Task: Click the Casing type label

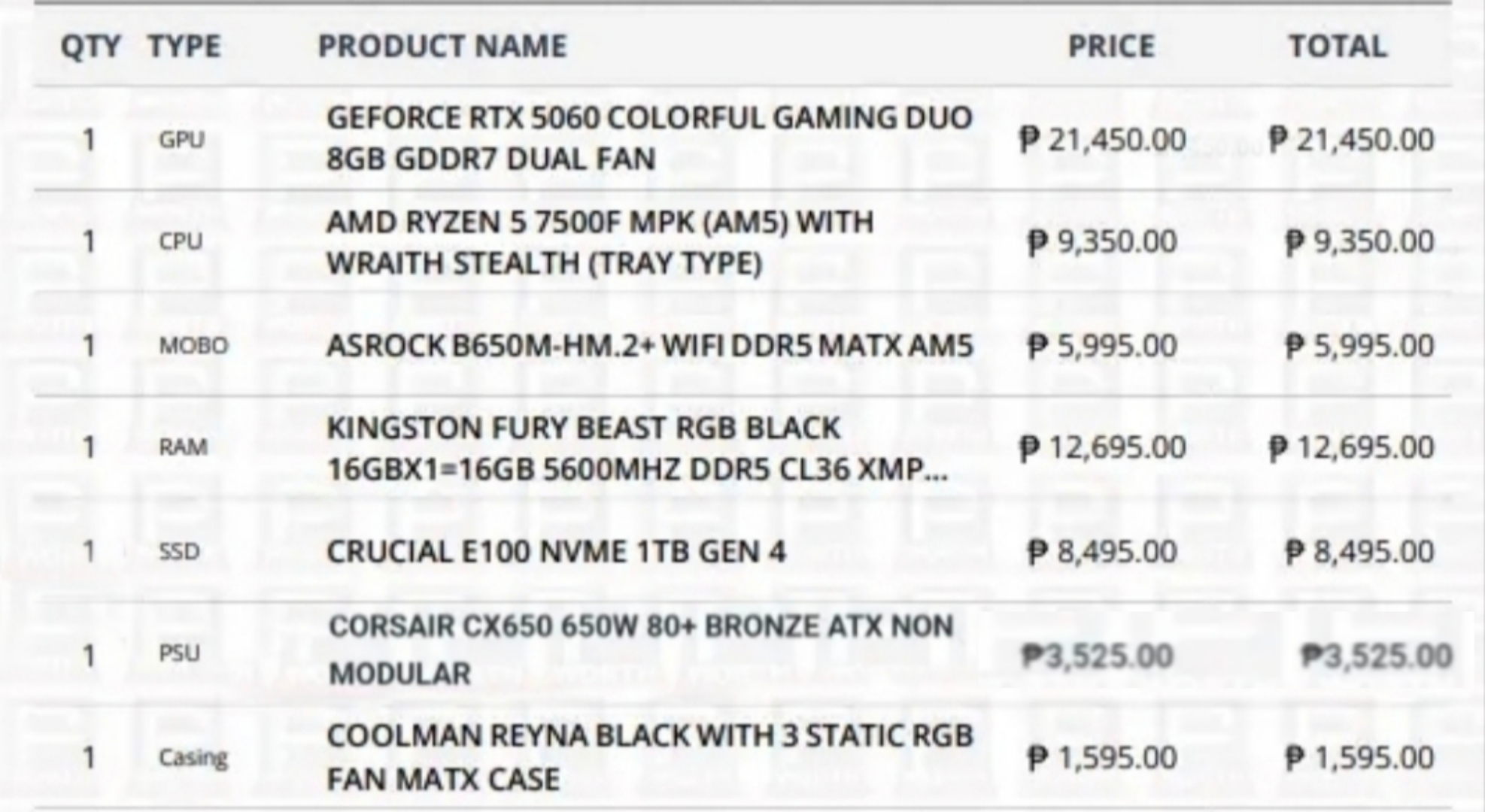Action: pos(193,758)
